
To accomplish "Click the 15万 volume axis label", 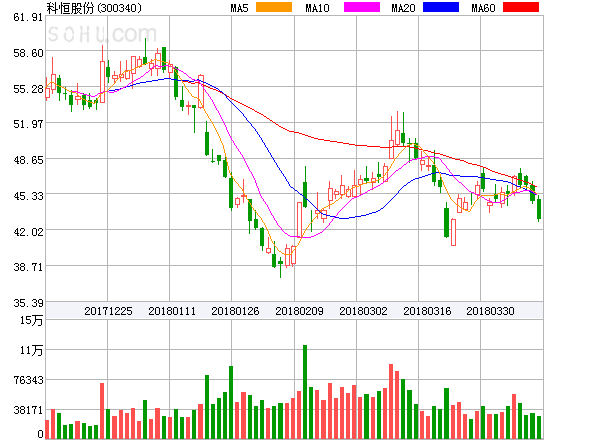I will pyautogui.click(x=31, y=320).
